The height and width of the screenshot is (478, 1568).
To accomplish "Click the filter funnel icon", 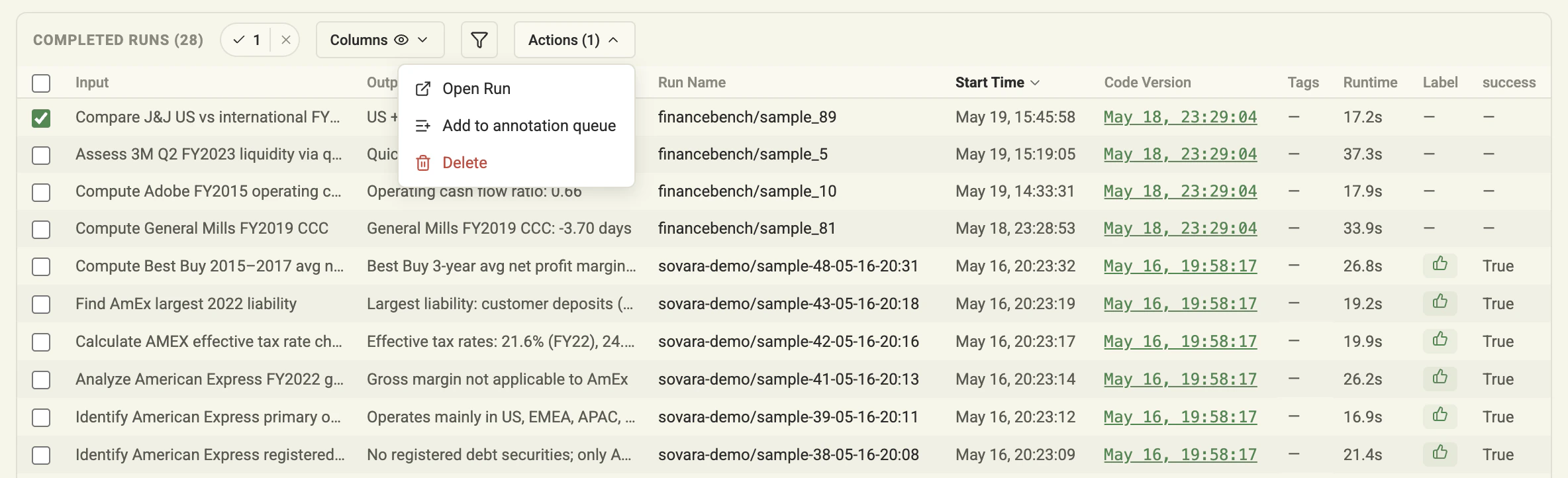I will [479, 40].
